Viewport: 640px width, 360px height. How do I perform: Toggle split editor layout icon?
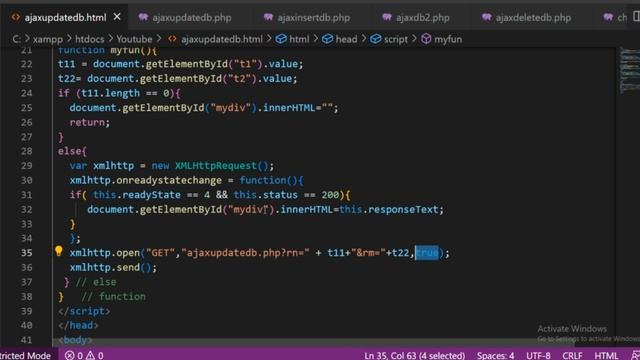tap(636, 17)
